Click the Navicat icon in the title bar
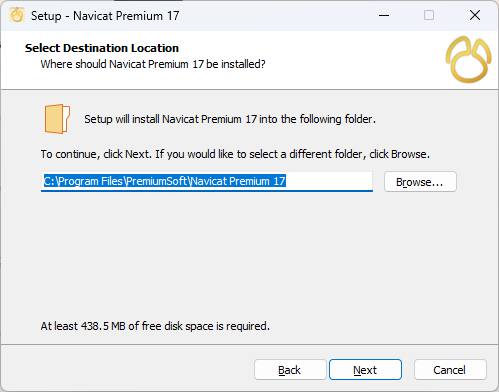Image resolution: width=499 pixels, height=392 pixels. [x=17, y=15]
